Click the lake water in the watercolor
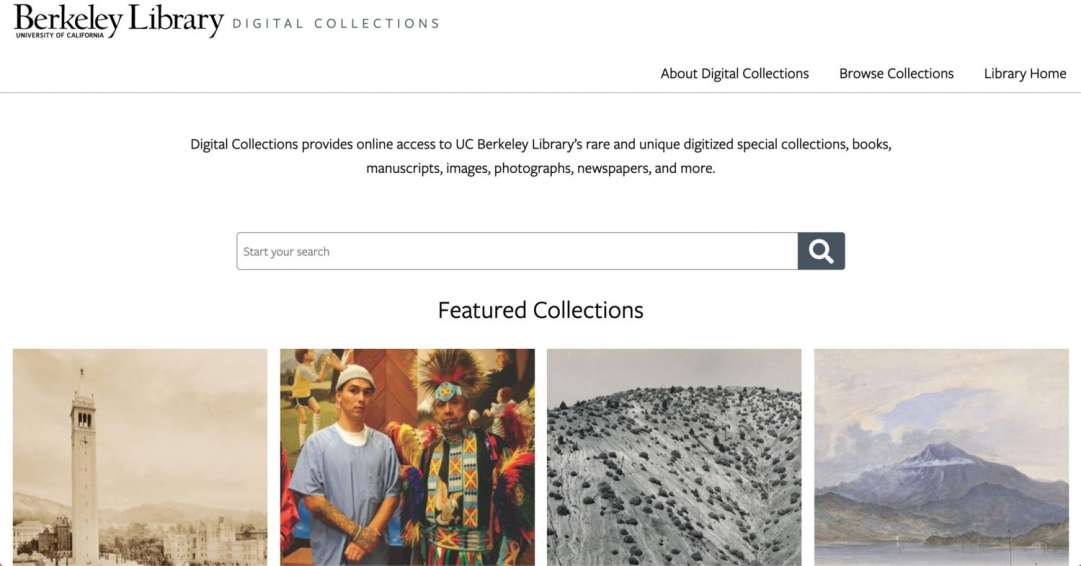1081x566 pixels. [x=941, y=553]
